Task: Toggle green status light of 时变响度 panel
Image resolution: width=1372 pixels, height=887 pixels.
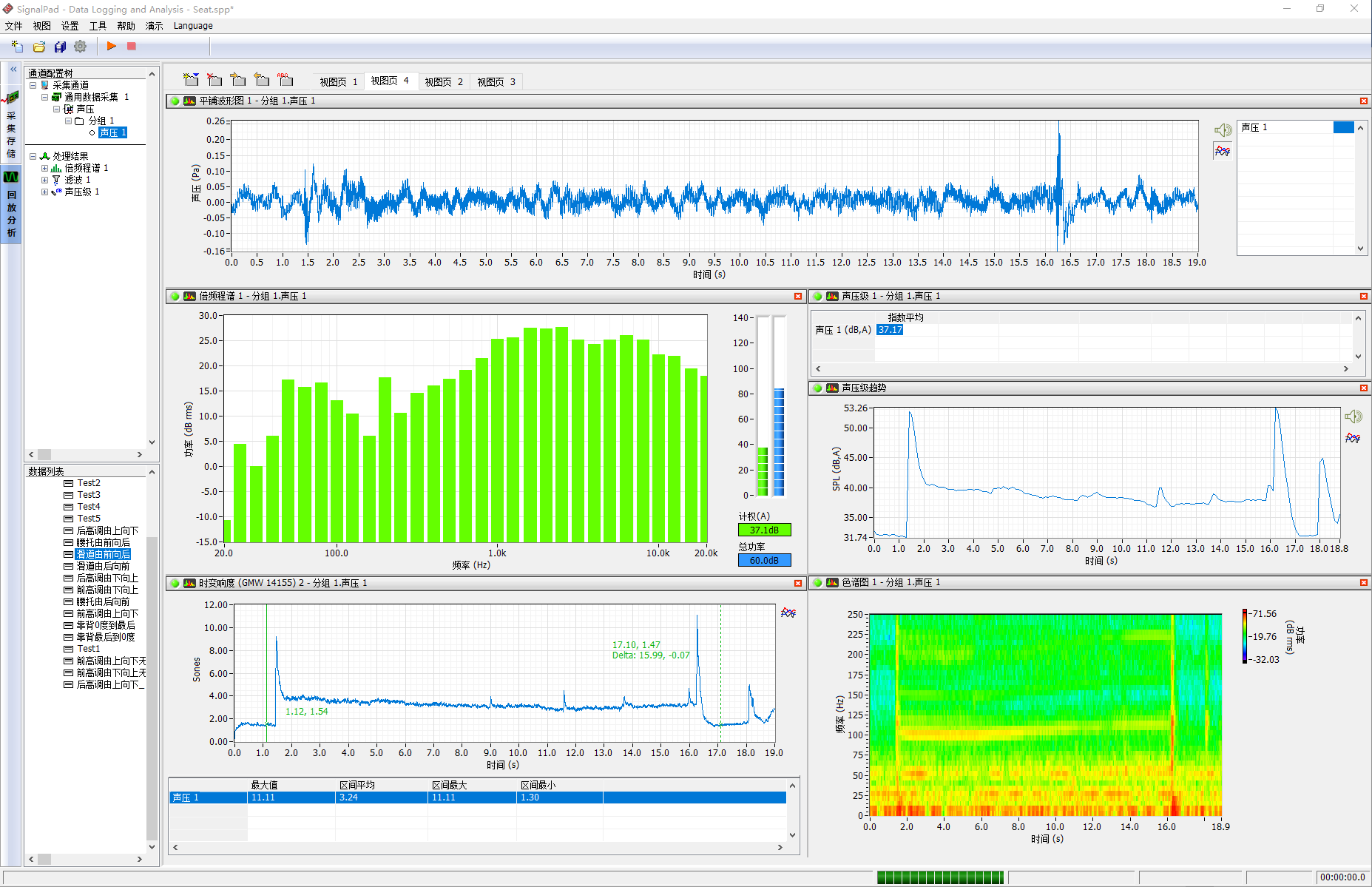Action: 175,583
